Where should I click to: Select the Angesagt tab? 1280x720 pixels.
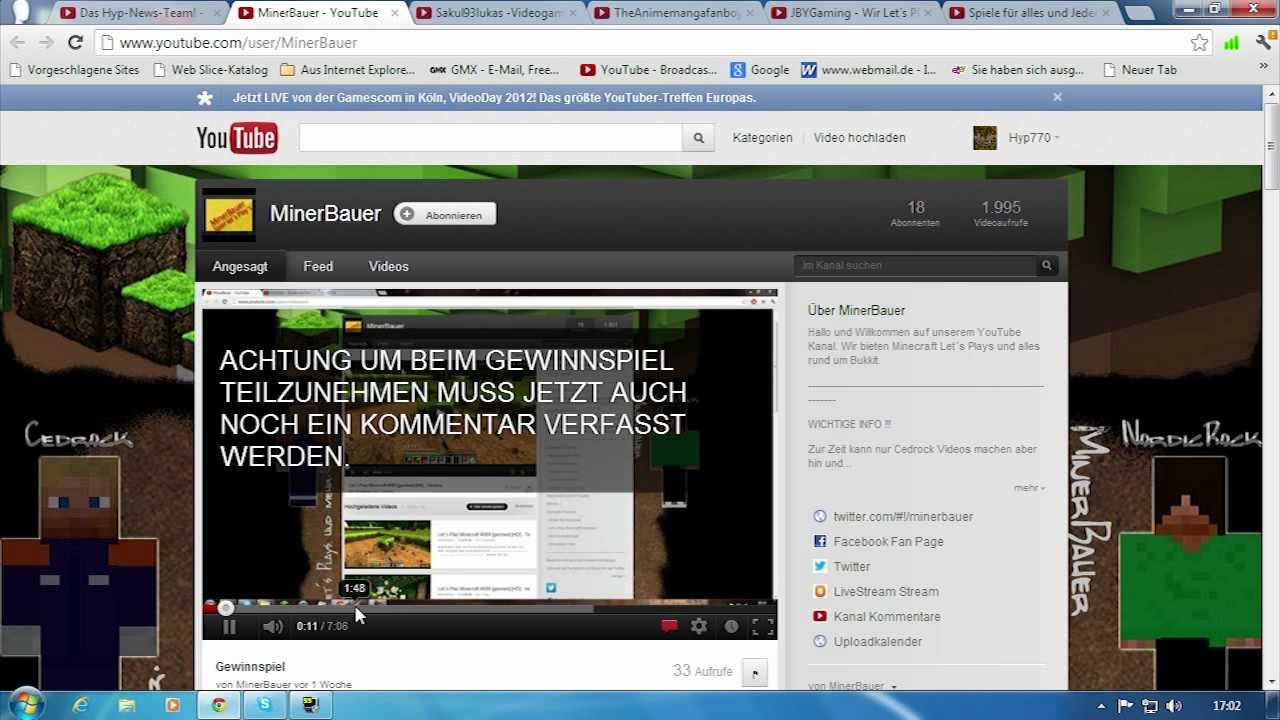point(240,266)
